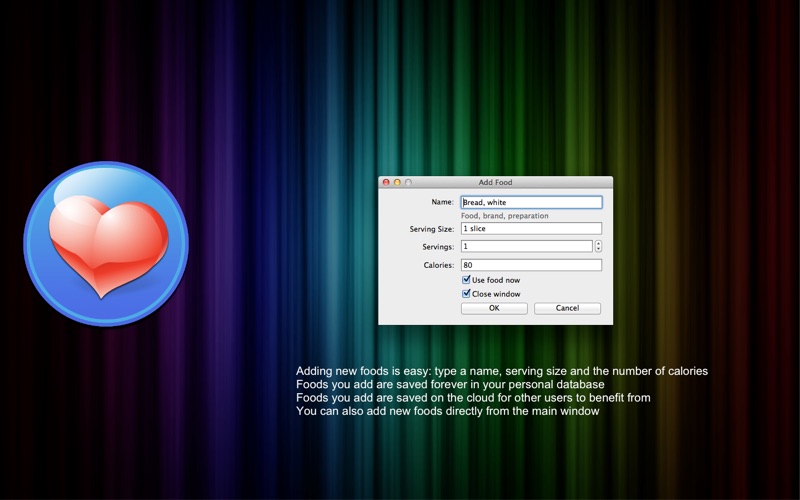Uncheck the 'Use food now' checkbox

coord(466,280)
